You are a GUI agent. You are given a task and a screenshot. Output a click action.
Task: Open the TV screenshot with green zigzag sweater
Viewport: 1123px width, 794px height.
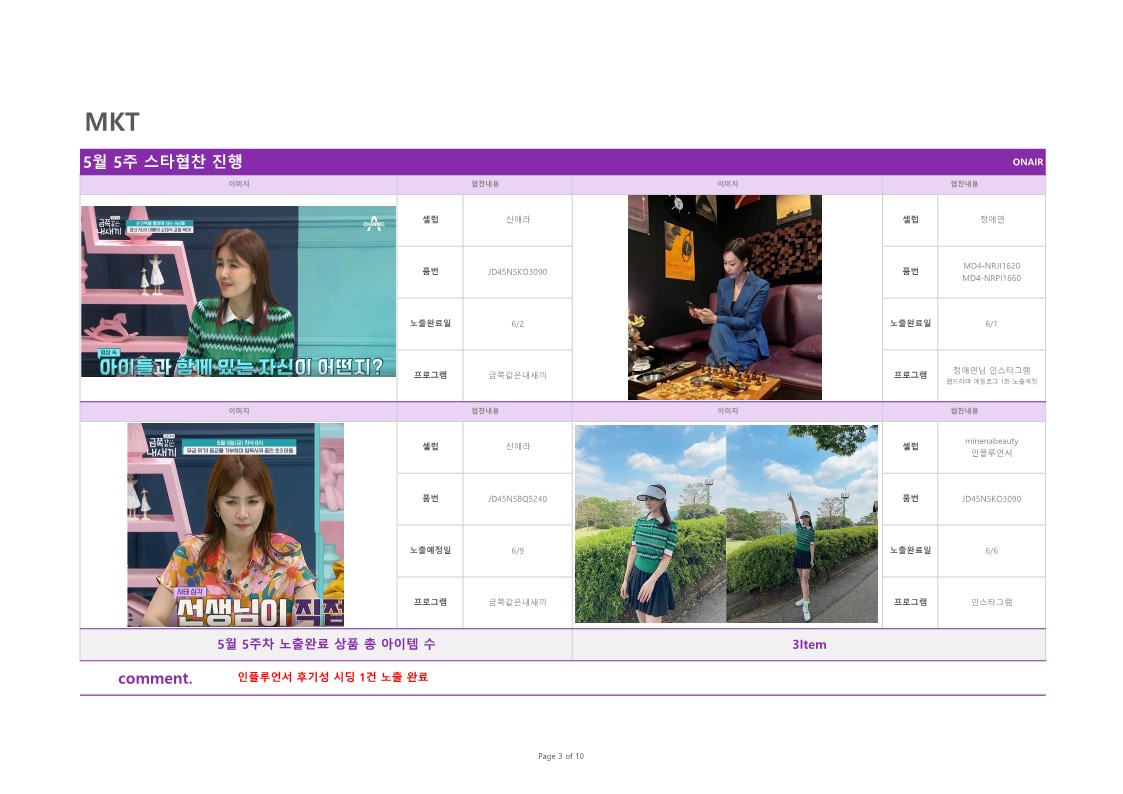[x=238, y=291]
